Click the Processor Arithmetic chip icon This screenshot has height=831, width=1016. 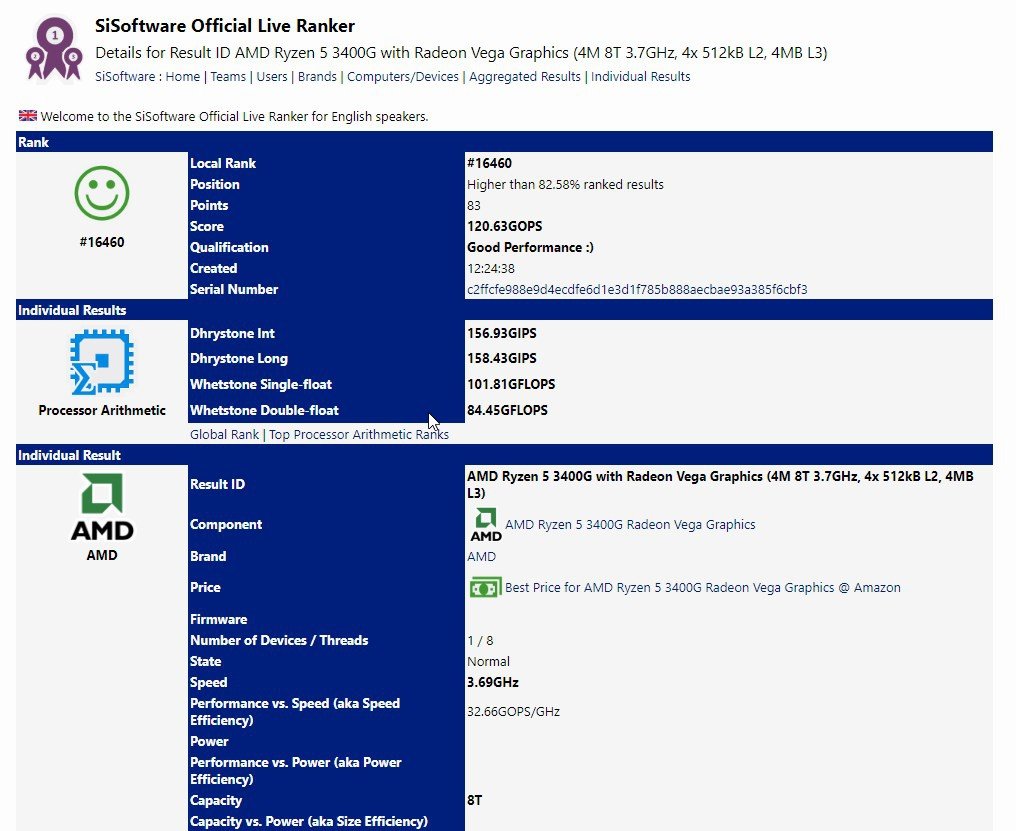click(102, 362)
